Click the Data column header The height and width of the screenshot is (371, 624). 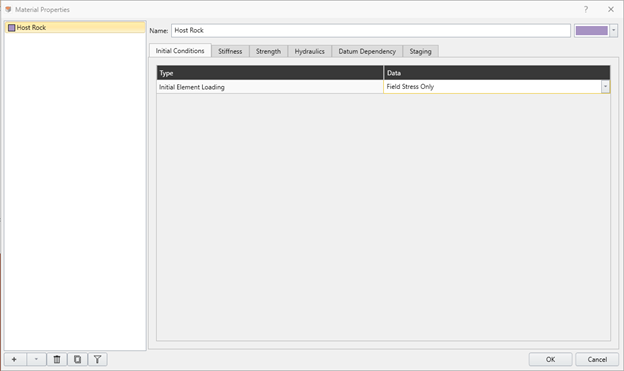(497, 73)
